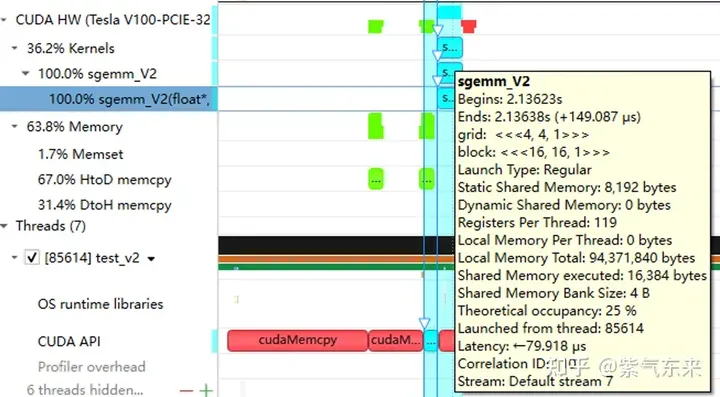Collapse the Threads (7) section

[x=4, y=226]
